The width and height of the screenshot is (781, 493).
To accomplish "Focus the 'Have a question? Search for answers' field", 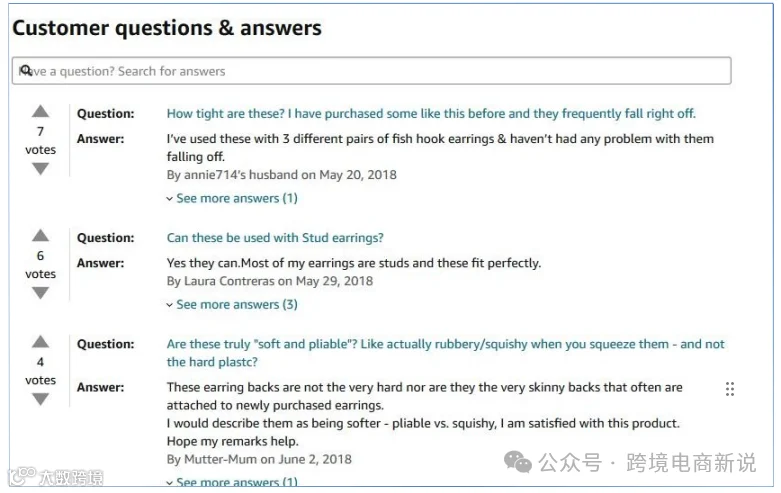I will 372,71.
